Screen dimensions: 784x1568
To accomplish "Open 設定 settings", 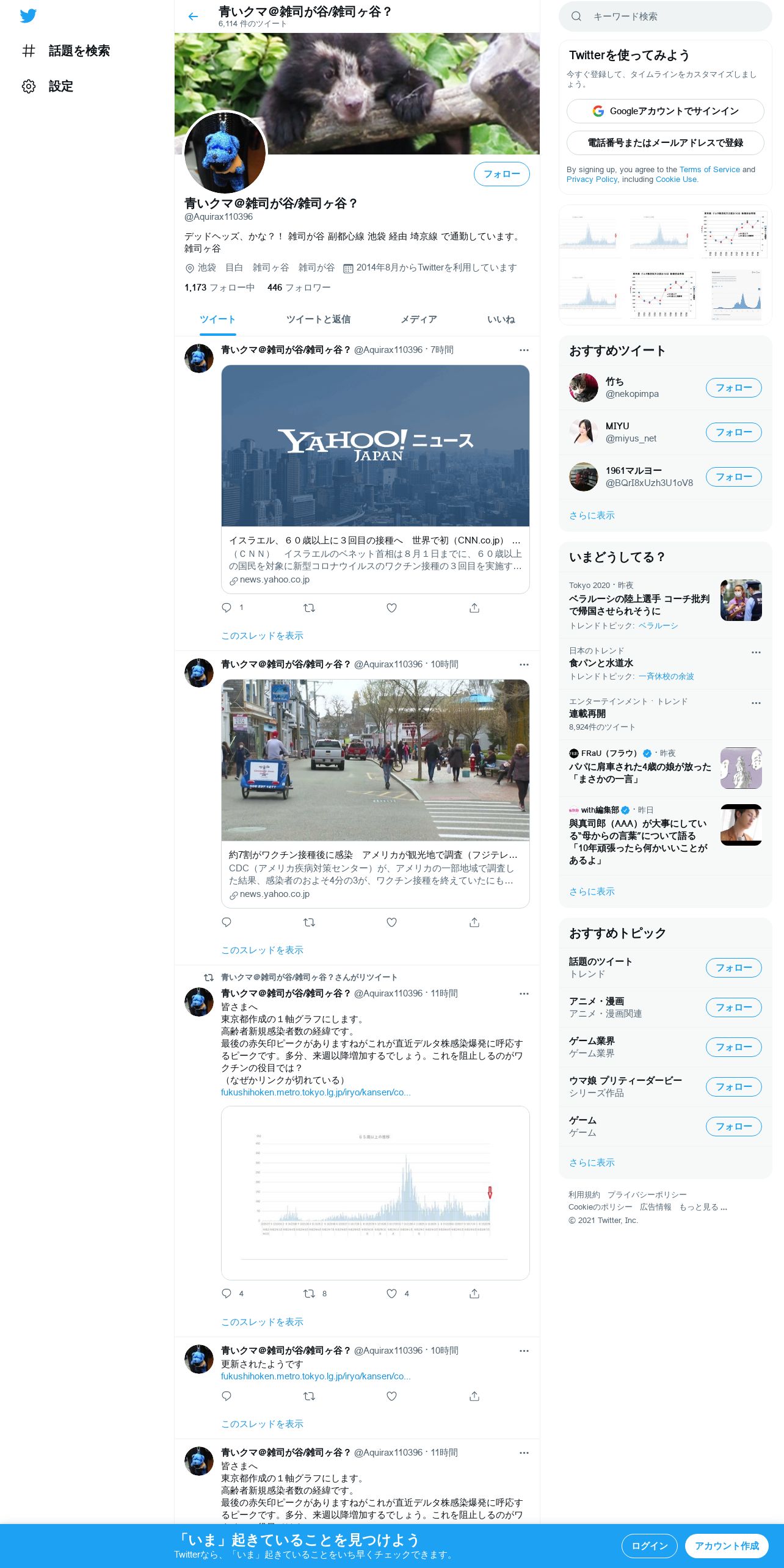I will (47, 86).
